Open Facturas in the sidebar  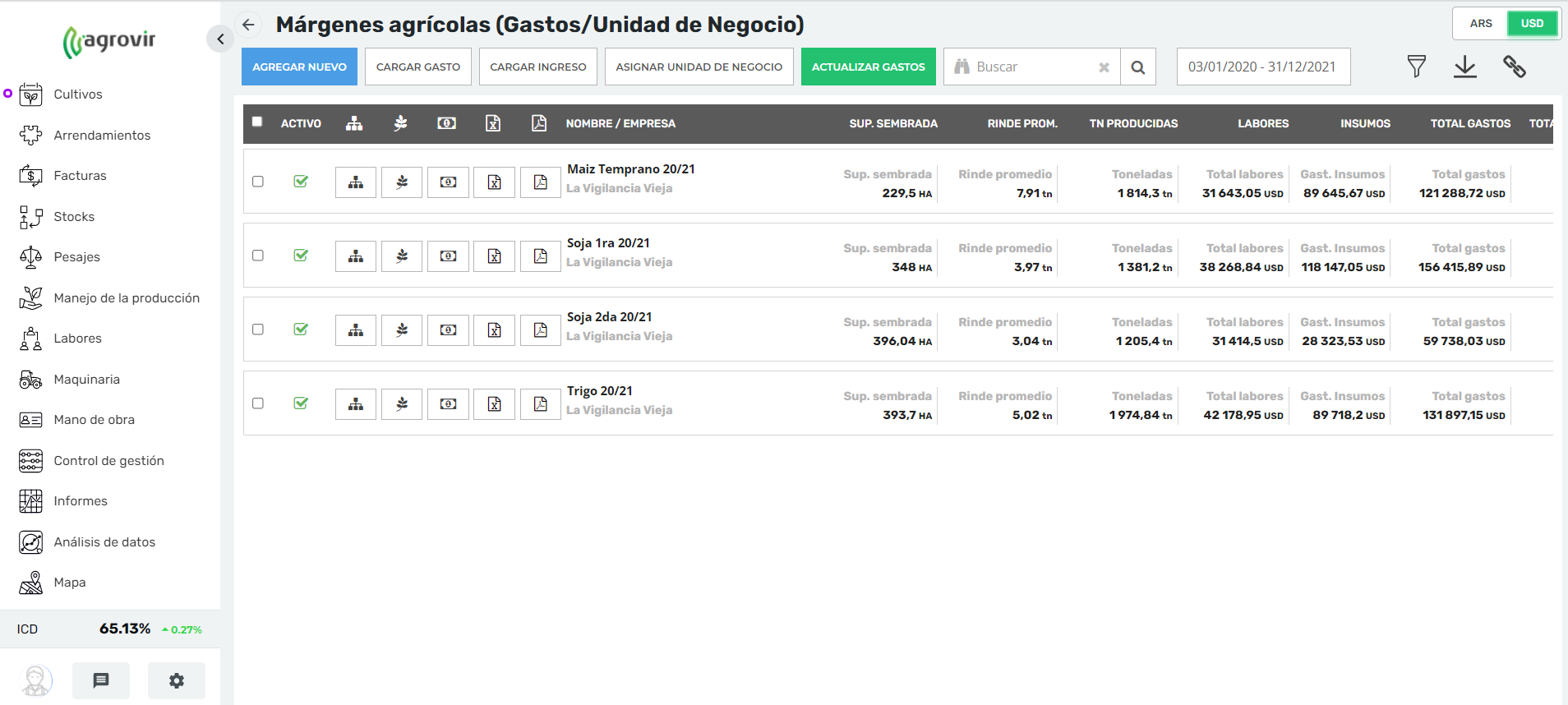(x=80, y=176)
